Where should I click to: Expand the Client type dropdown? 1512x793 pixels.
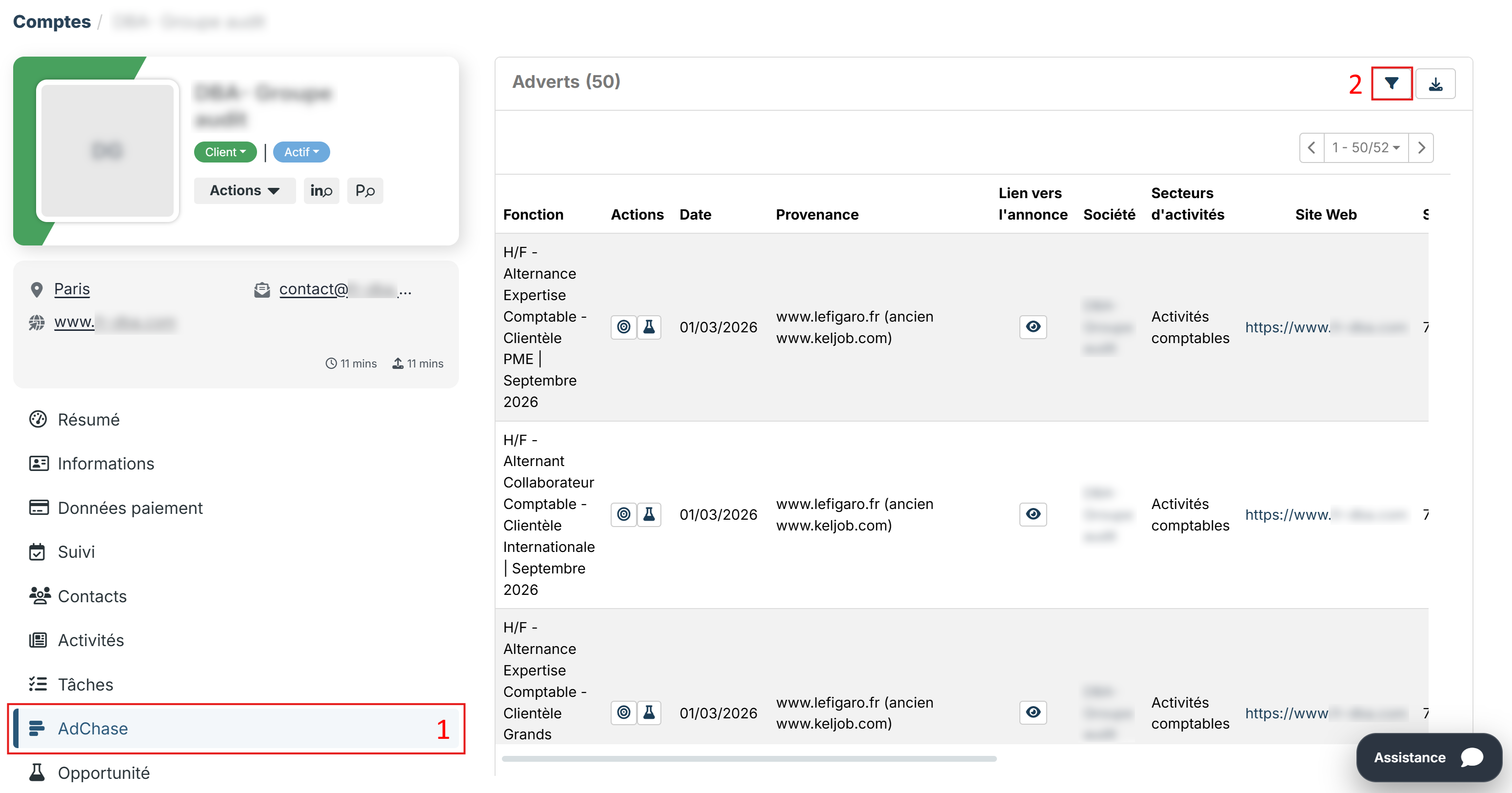[225, 152]
